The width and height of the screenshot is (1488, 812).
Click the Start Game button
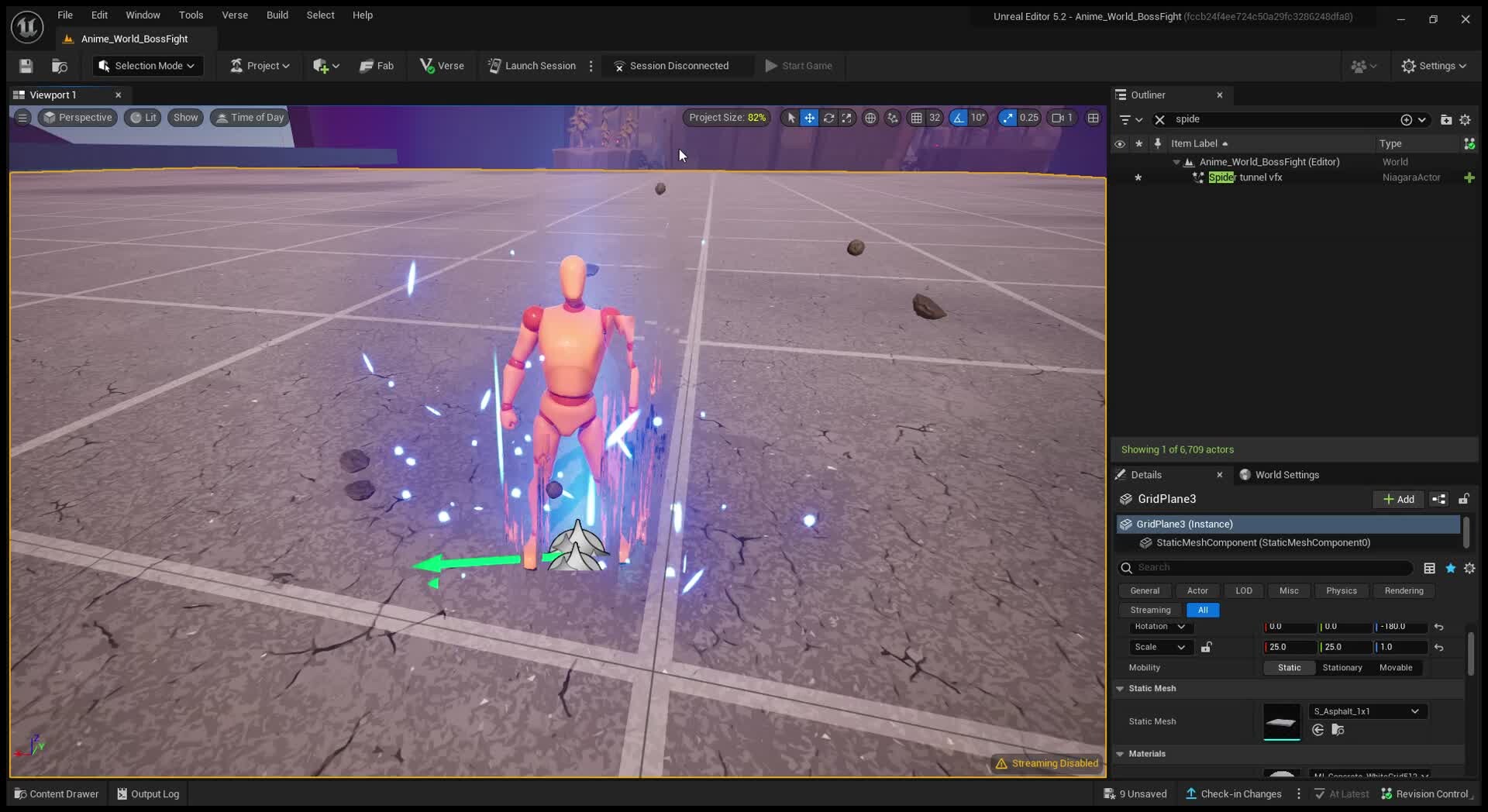click(799, 66)
